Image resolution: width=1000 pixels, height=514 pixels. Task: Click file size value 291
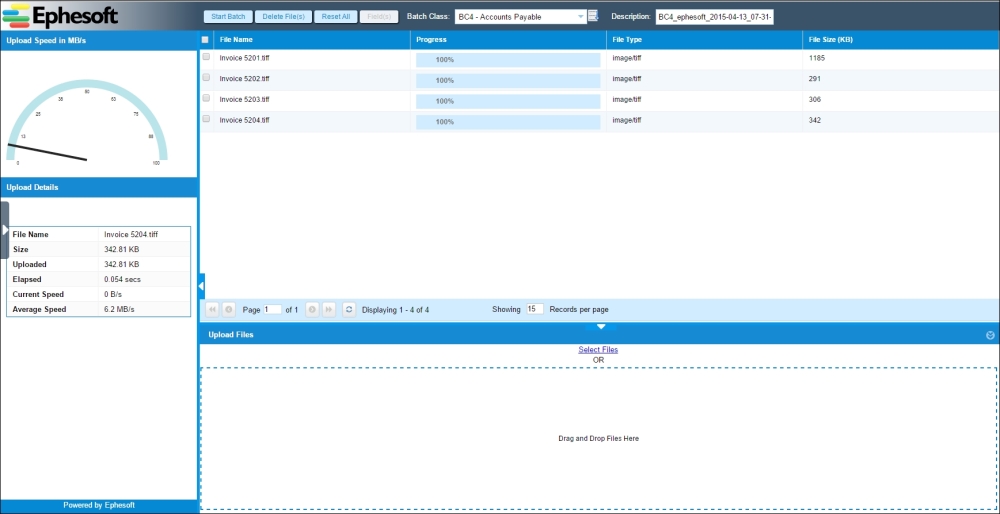[x=814, y=79]
